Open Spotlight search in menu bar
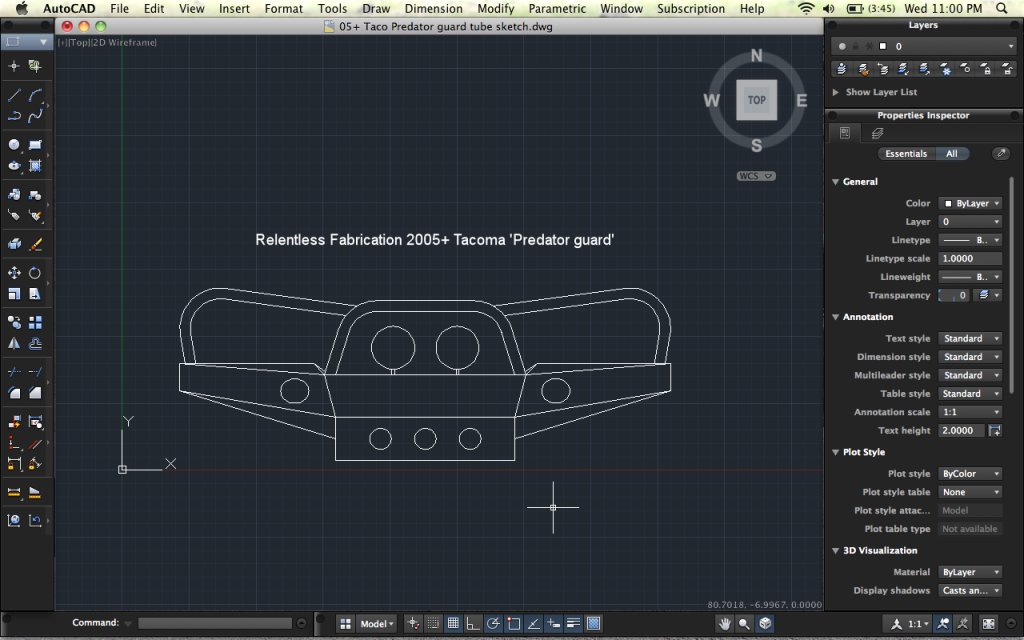Screen dimensions: 1024x640 [x=1002, y=8]
